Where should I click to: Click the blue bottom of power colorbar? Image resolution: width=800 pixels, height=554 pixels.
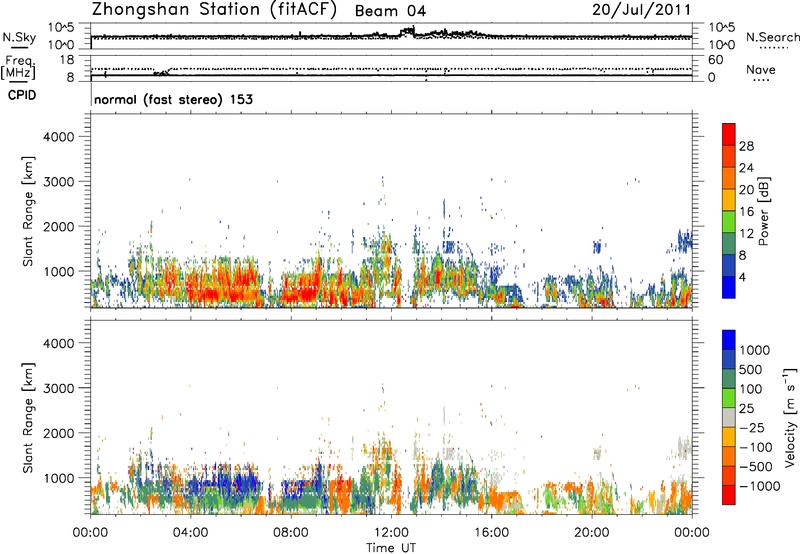click(729, 287)
